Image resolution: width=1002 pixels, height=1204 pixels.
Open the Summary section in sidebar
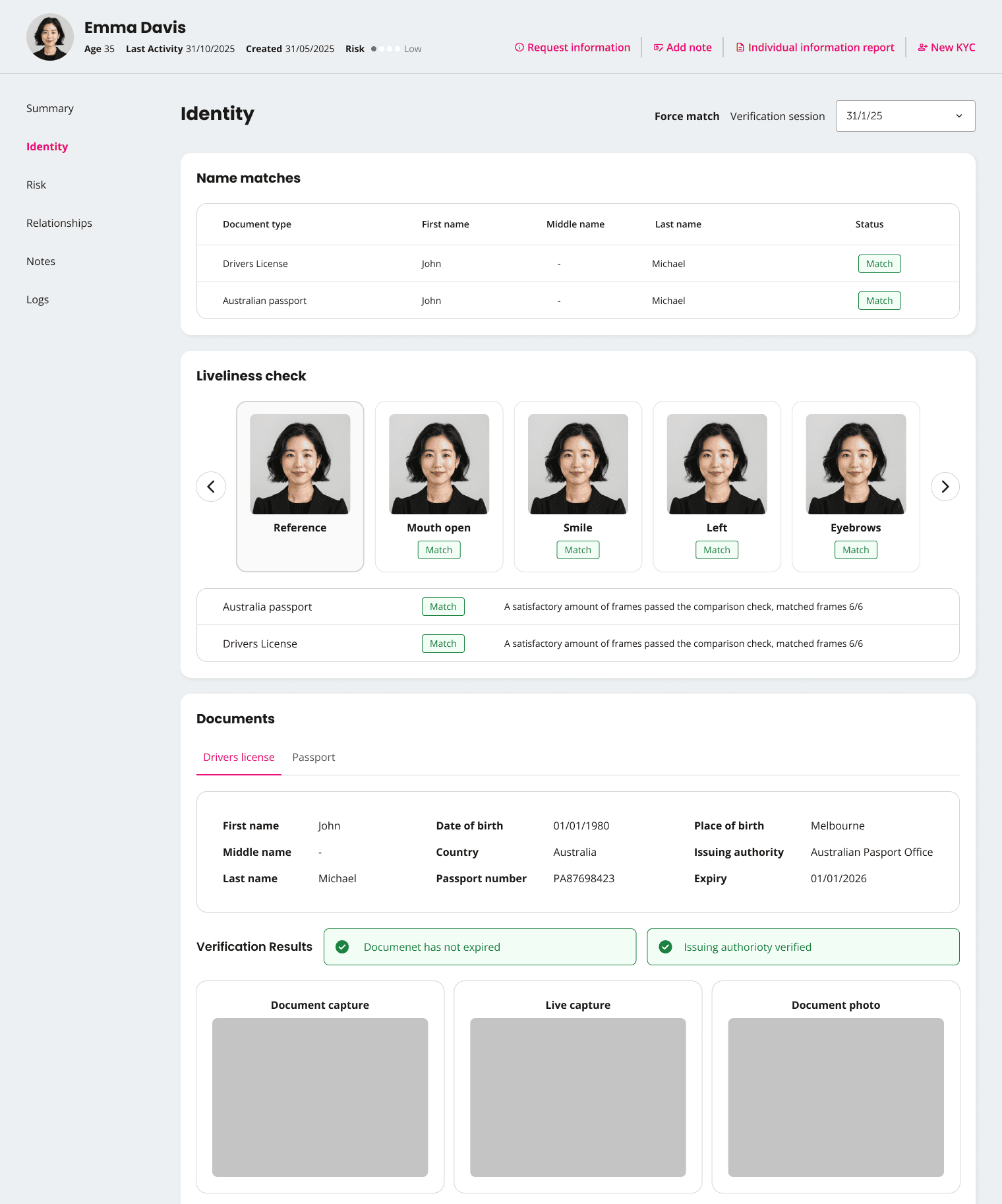(x=50, y=109)
